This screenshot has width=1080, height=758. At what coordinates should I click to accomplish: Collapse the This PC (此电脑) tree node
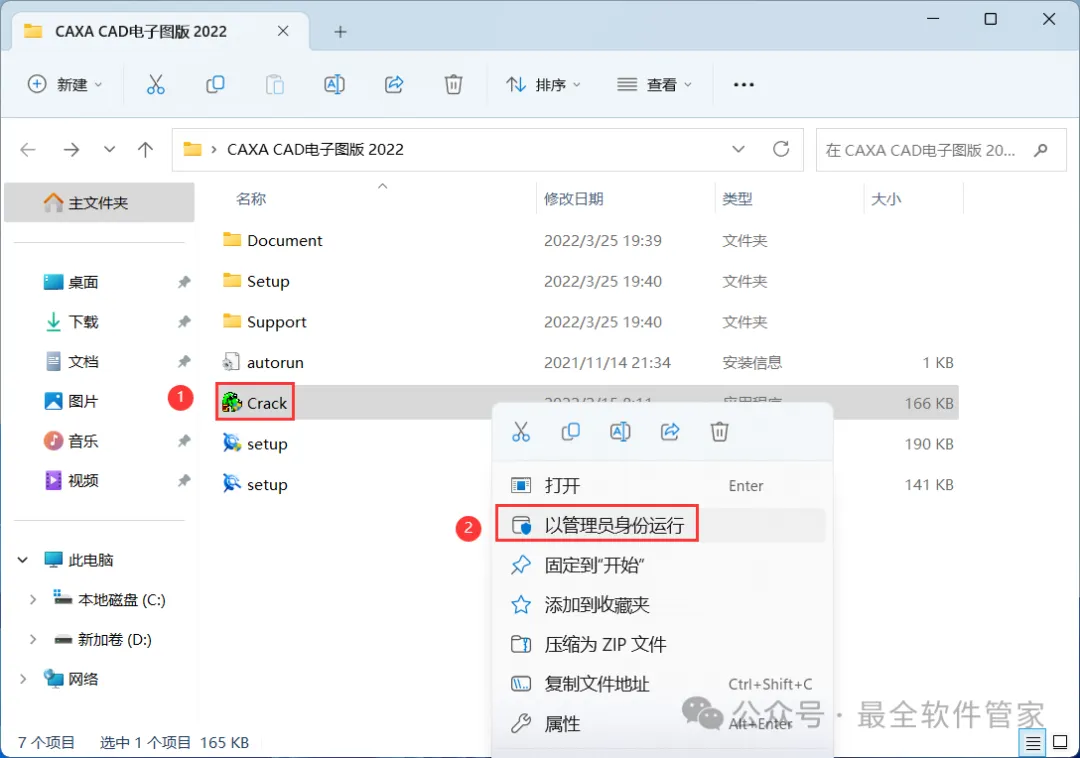pyautogui.click(x=23, y=560)
